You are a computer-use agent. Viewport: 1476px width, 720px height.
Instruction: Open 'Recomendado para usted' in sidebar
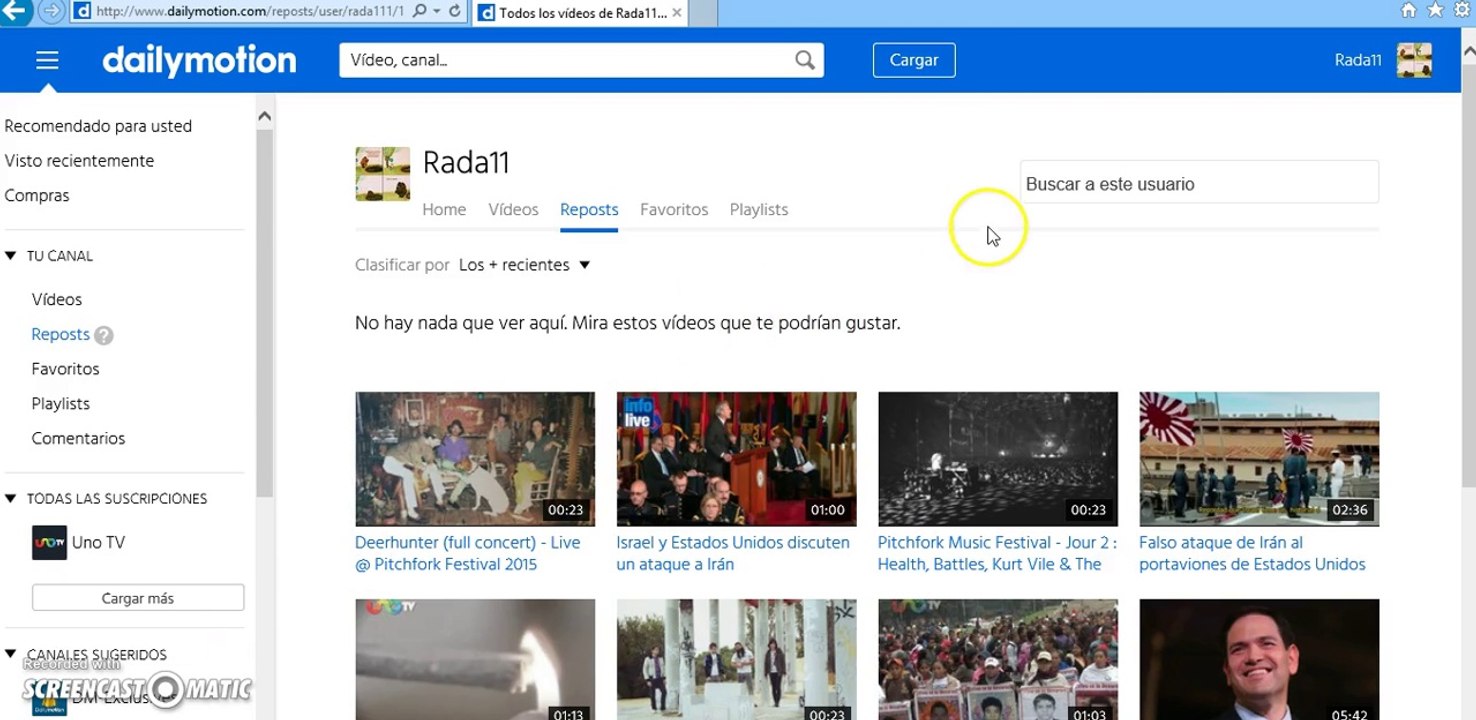98,126
